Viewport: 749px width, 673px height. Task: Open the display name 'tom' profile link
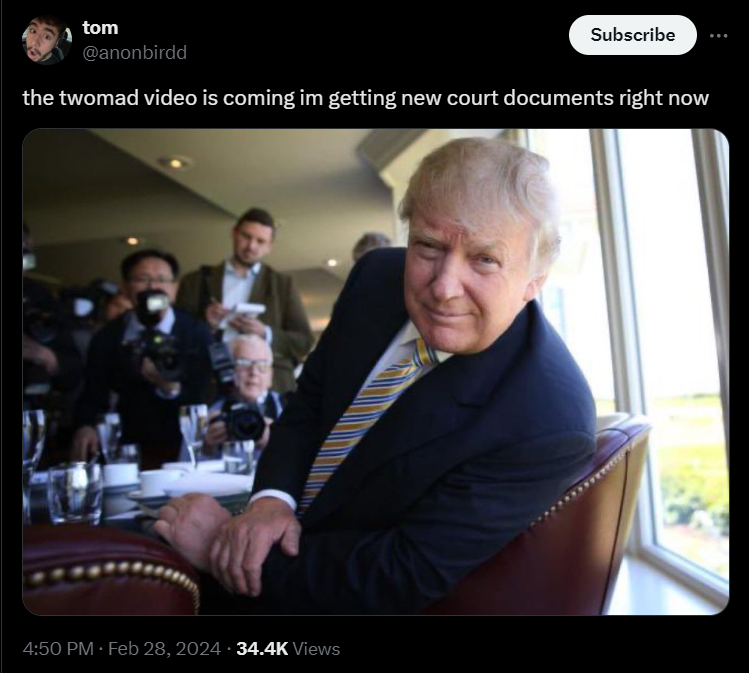100,28
